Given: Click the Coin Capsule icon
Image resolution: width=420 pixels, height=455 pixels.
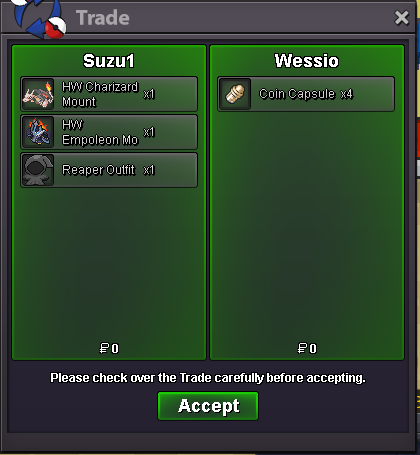Looking at the screenshot, I should [x=235, y=94].
